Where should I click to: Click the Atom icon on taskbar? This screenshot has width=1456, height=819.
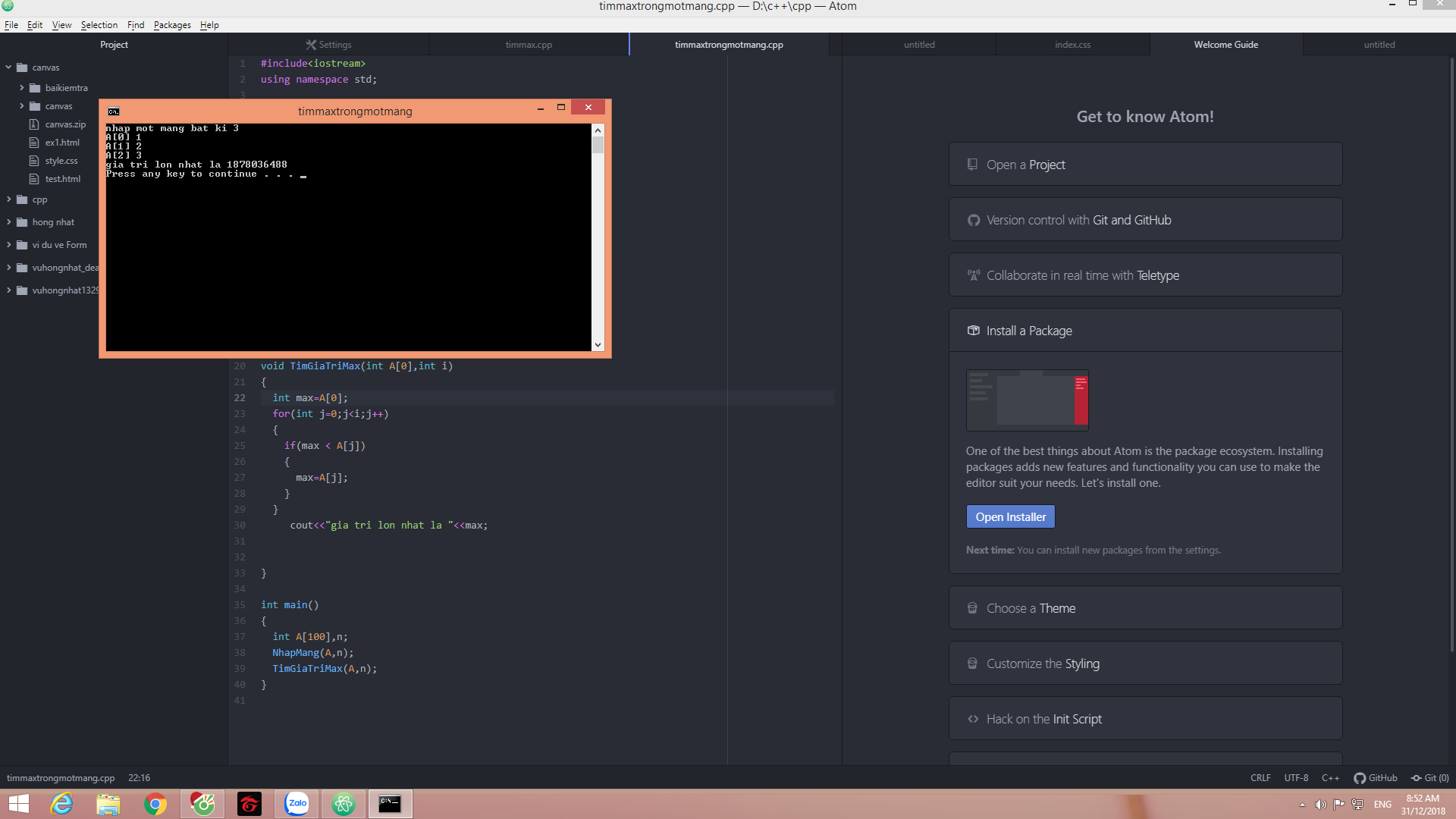[x=344, y=804]
